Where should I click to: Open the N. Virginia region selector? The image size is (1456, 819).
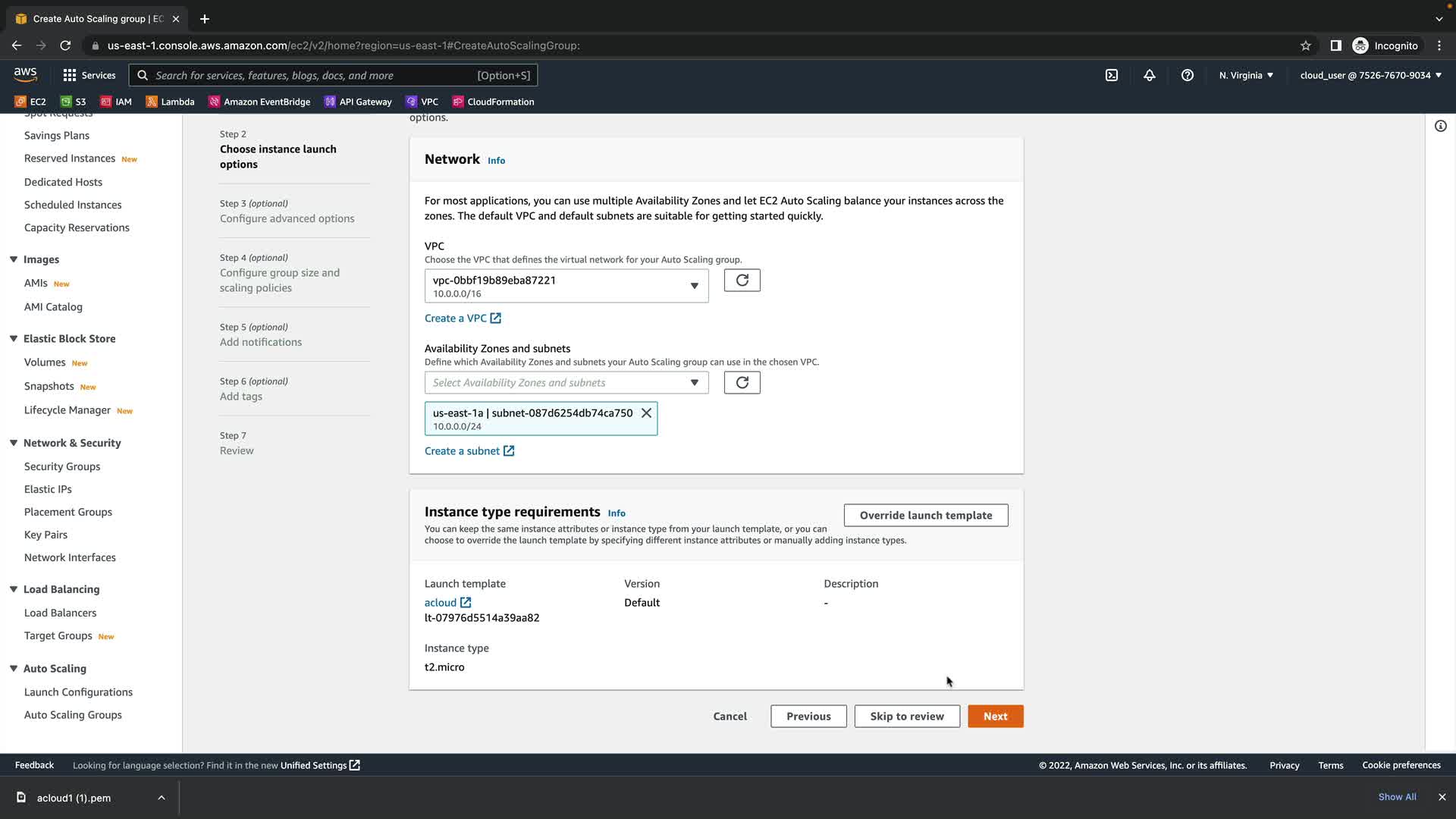pos(1246,75)
